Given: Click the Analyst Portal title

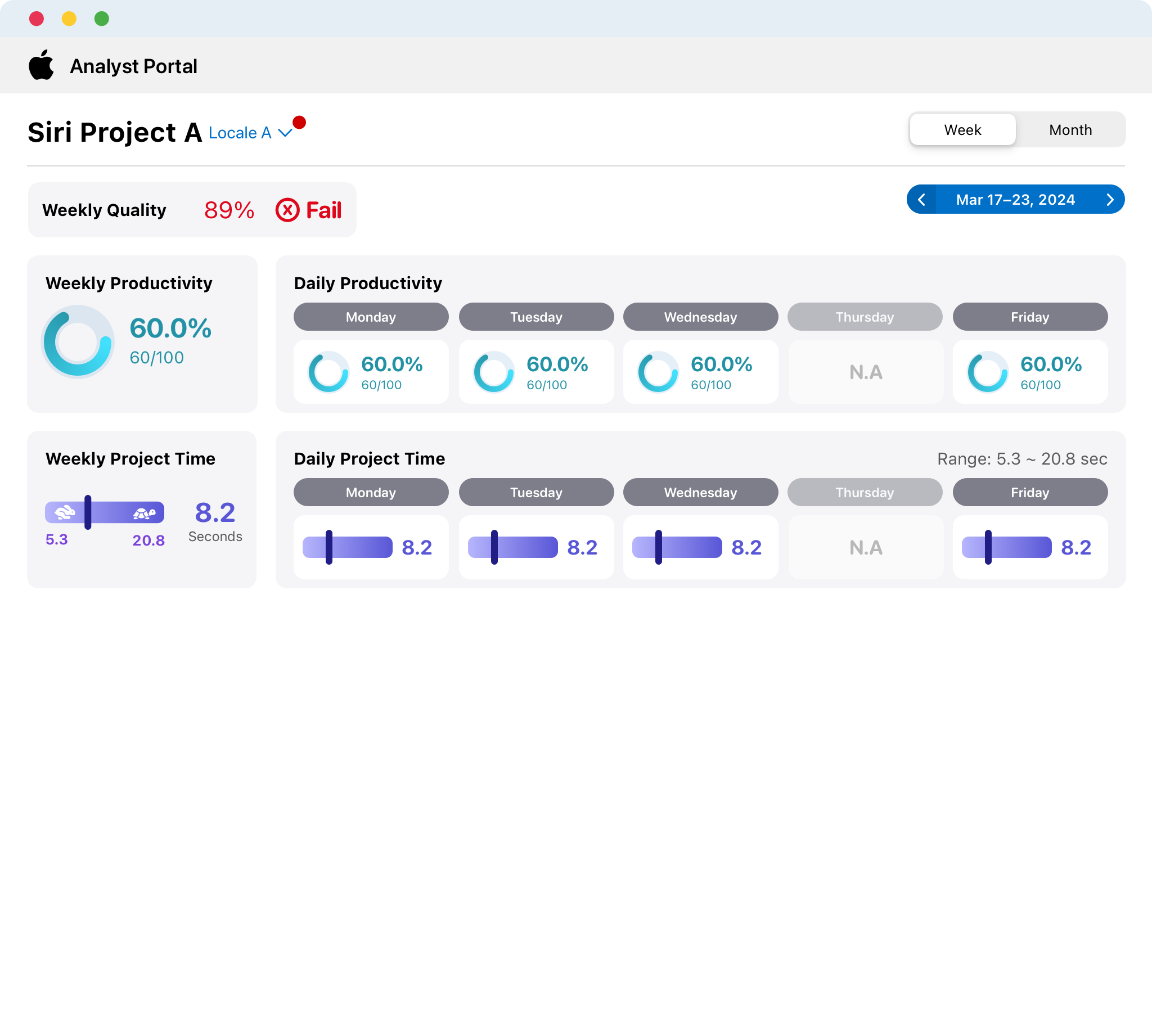Looking at the screenshot, I should pyautogui.click(x=134, y=66).
